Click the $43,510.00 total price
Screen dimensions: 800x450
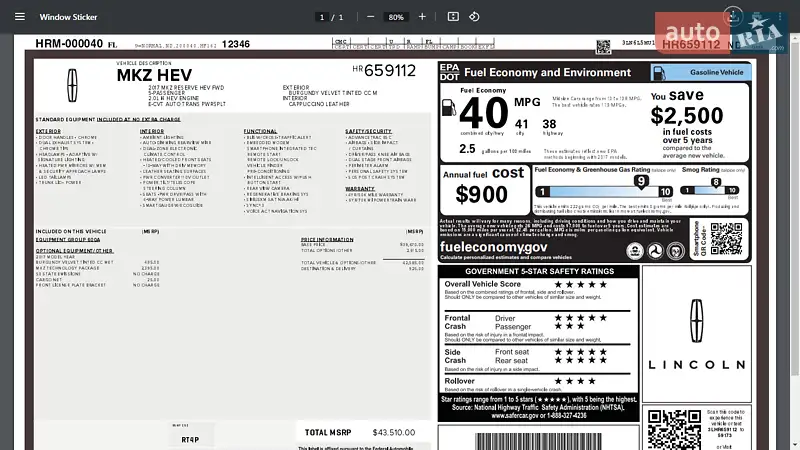(x=393, y=432)
